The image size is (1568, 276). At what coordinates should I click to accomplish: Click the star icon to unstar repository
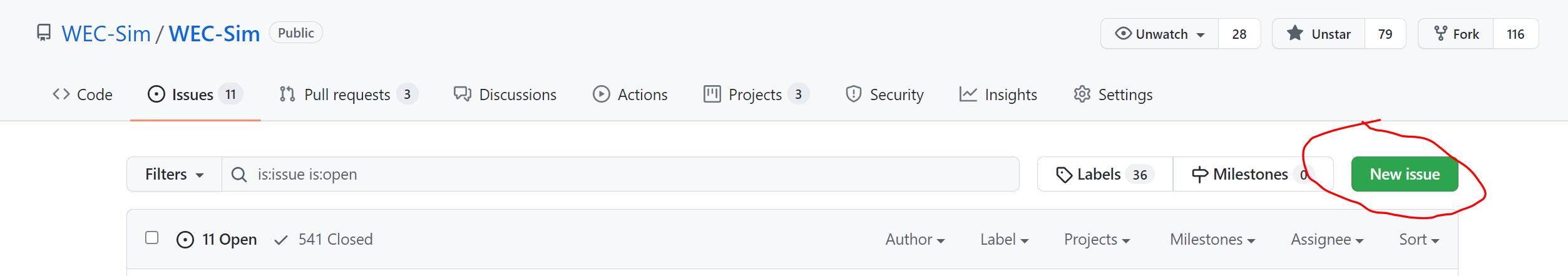point(1295,34)
